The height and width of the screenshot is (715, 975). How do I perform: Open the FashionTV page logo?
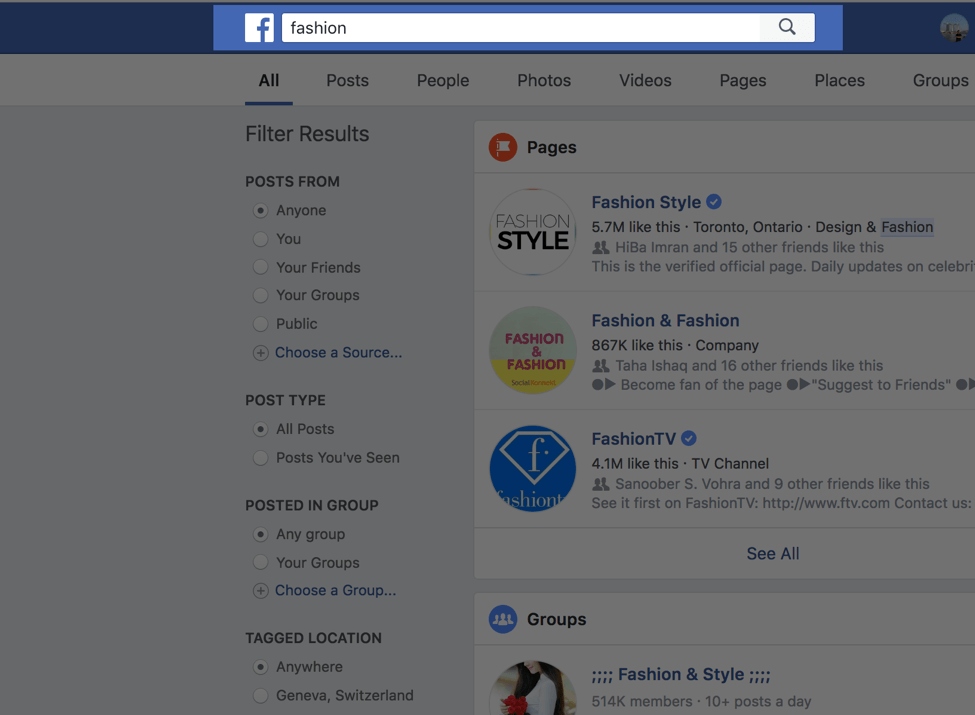click(x=533, y=468)
